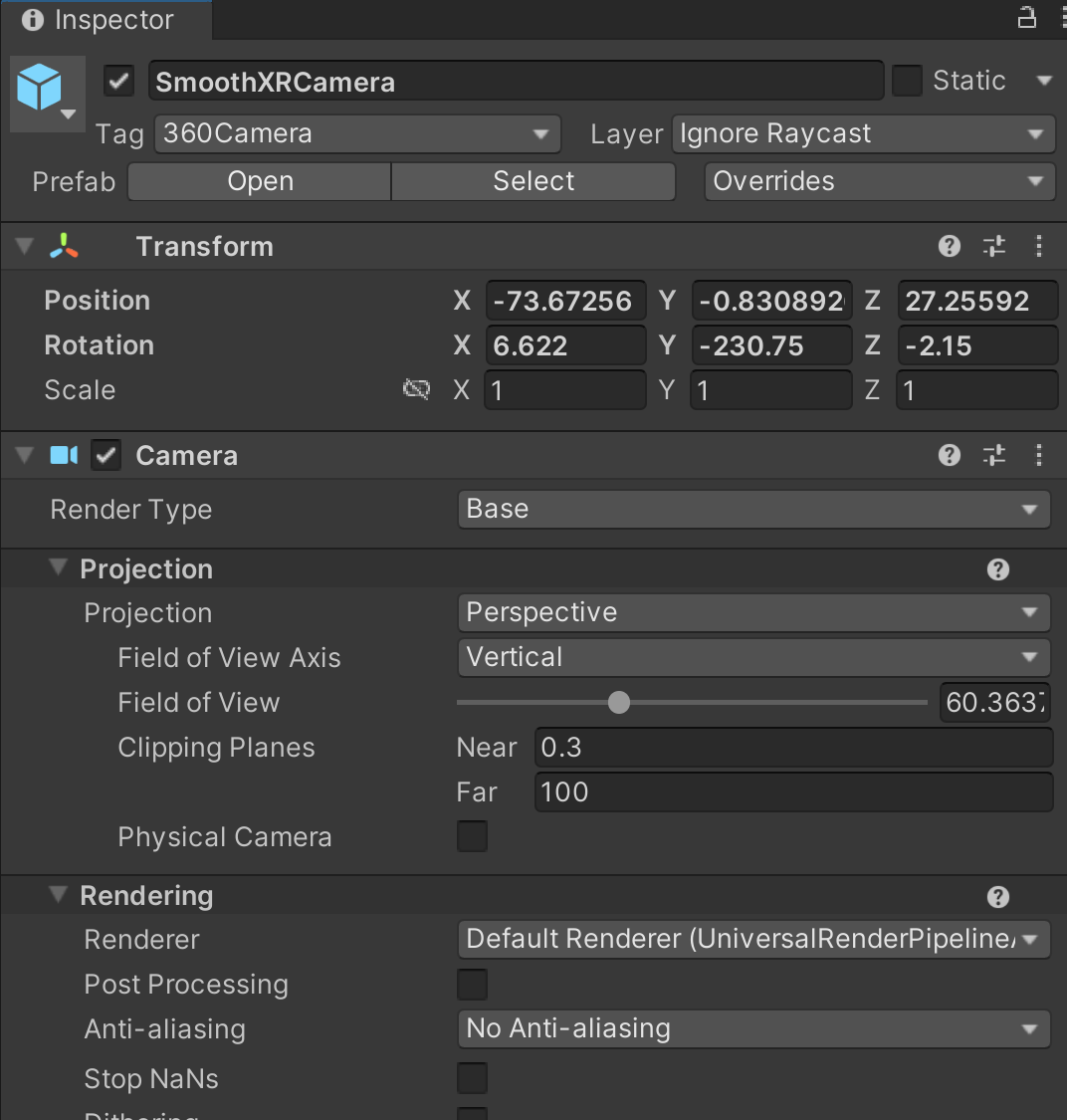Image resolution: width=1067 pixels, height=1120 pixels.
Task: Enable the Post Processing checkbox
Action: [472, 985]
